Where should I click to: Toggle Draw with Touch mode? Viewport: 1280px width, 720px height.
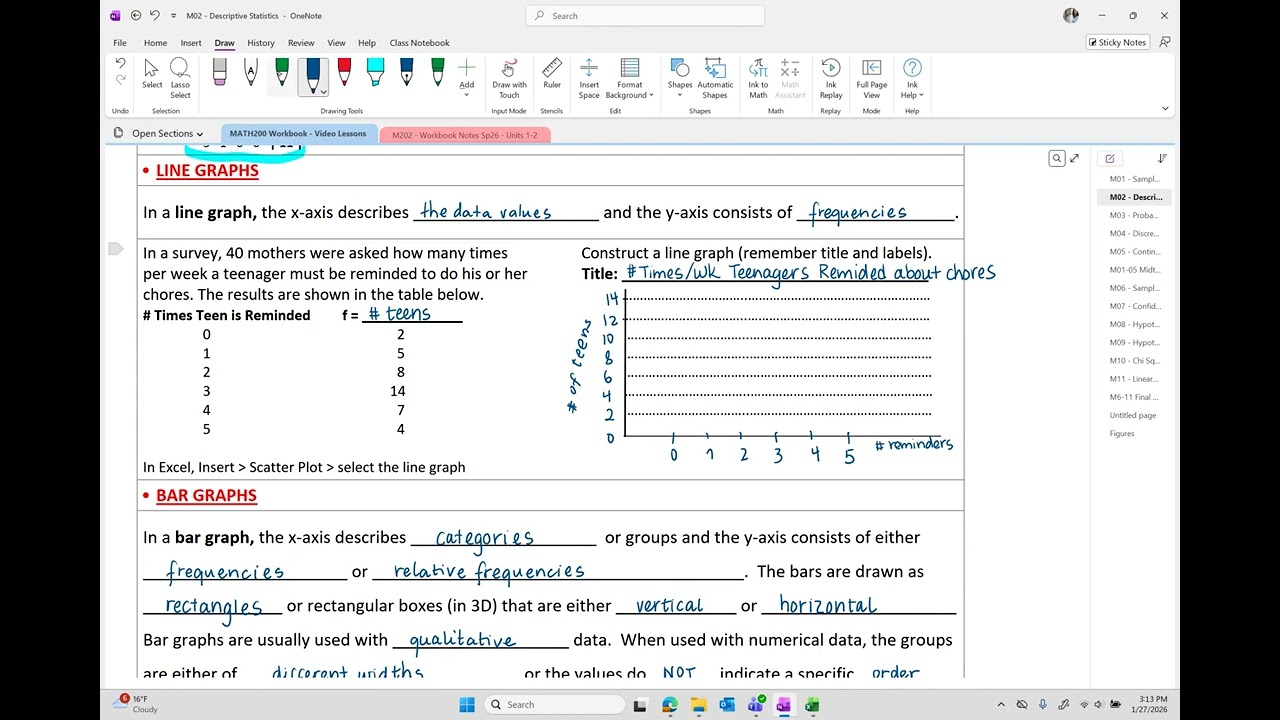(x=509, y=77)
